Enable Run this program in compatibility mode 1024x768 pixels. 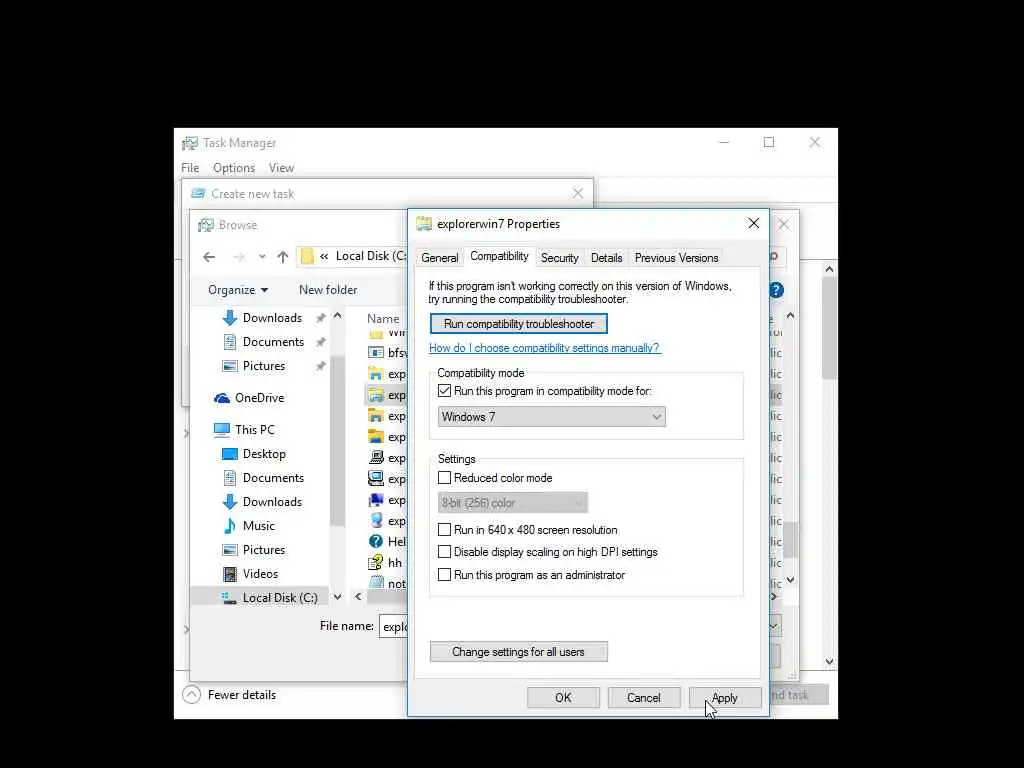(445, 391)
